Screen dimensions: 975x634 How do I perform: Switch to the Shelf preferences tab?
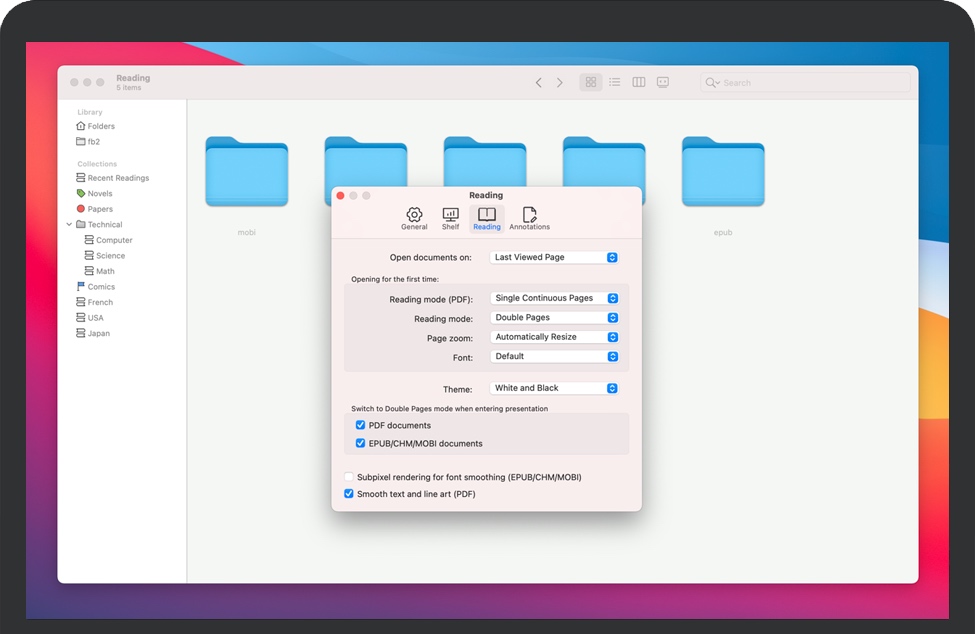[x=450, y=218]
